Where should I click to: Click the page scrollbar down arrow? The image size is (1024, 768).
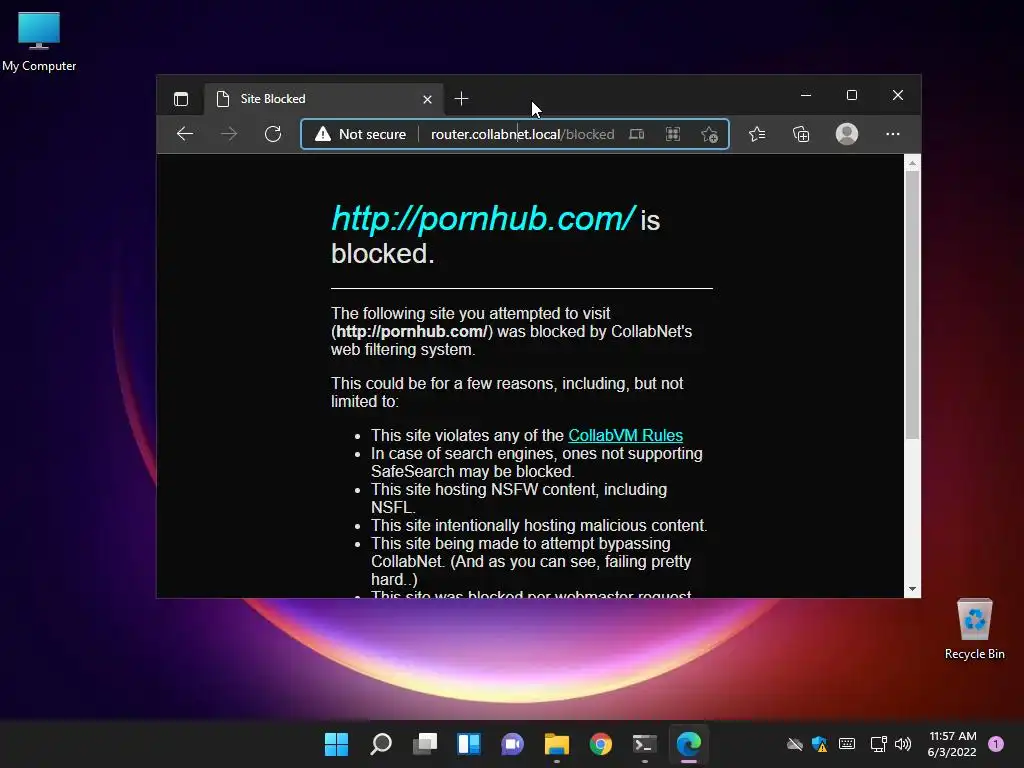(912, 589)
